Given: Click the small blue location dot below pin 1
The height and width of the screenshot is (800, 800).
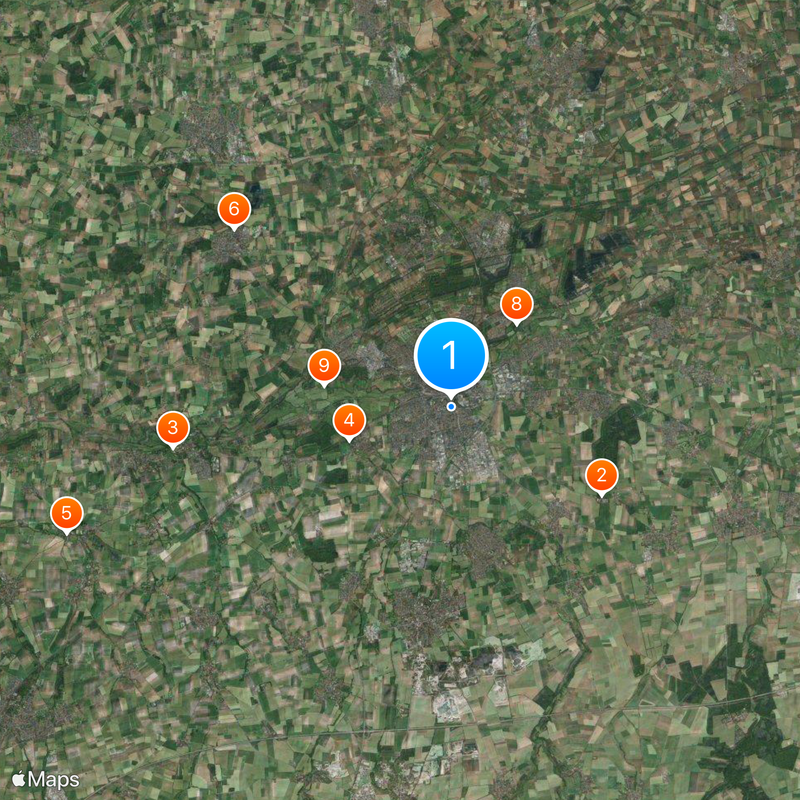Looking at the screenshot, I should [x=451, y=407].
